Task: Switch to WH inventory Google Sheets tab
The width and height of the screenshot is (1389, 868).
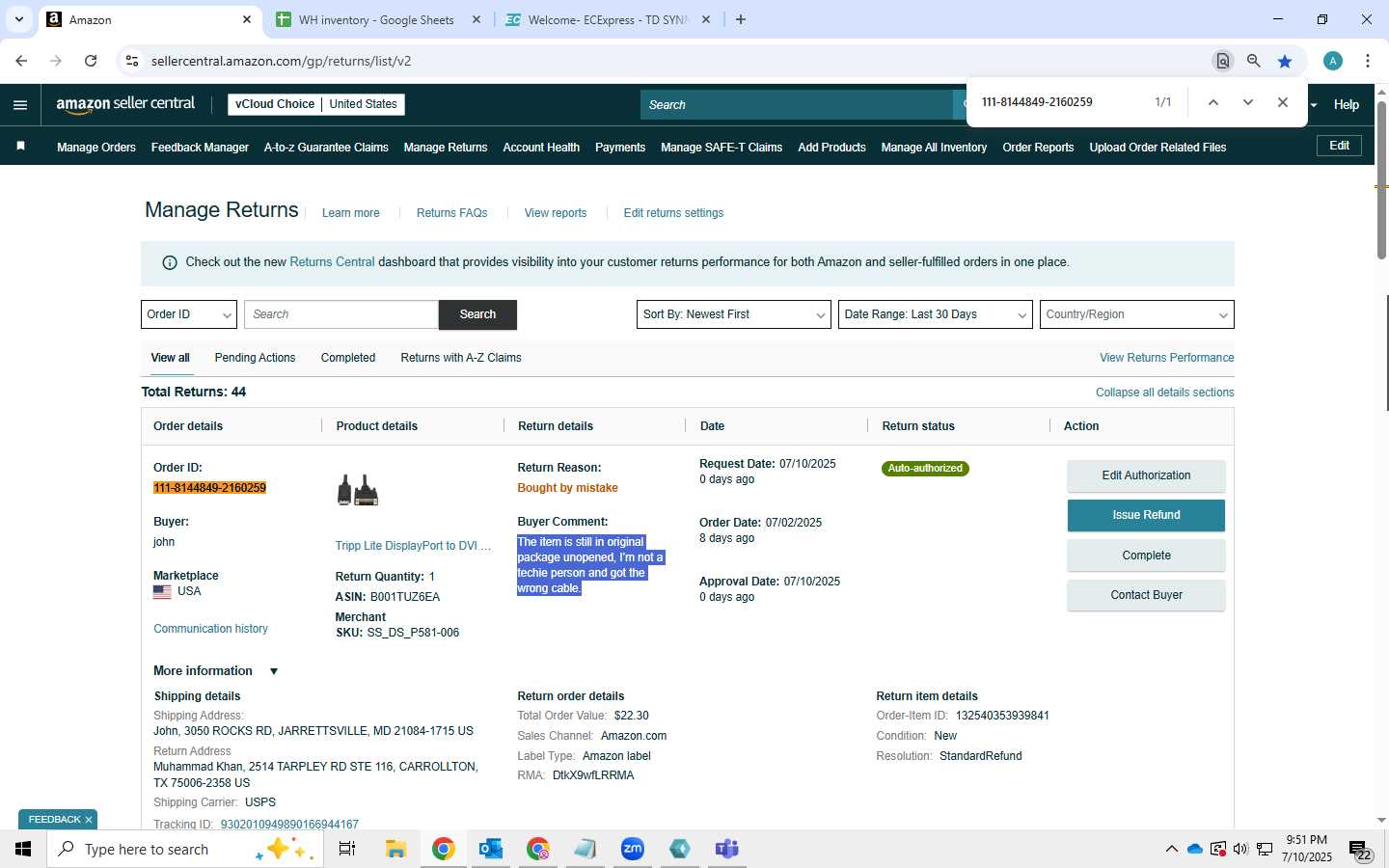Action: point(376,19)
